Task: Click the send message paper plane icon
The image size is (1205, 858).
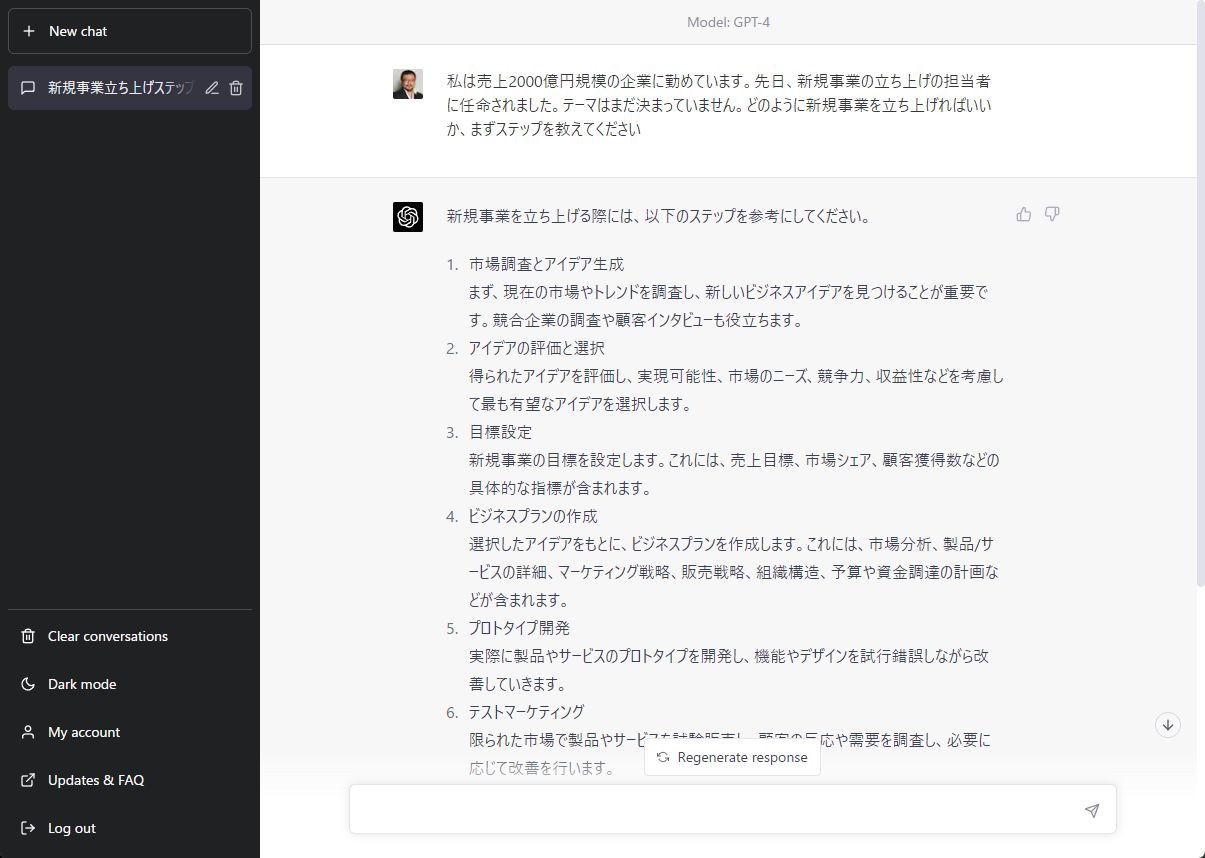Action: pos(1091,810)
